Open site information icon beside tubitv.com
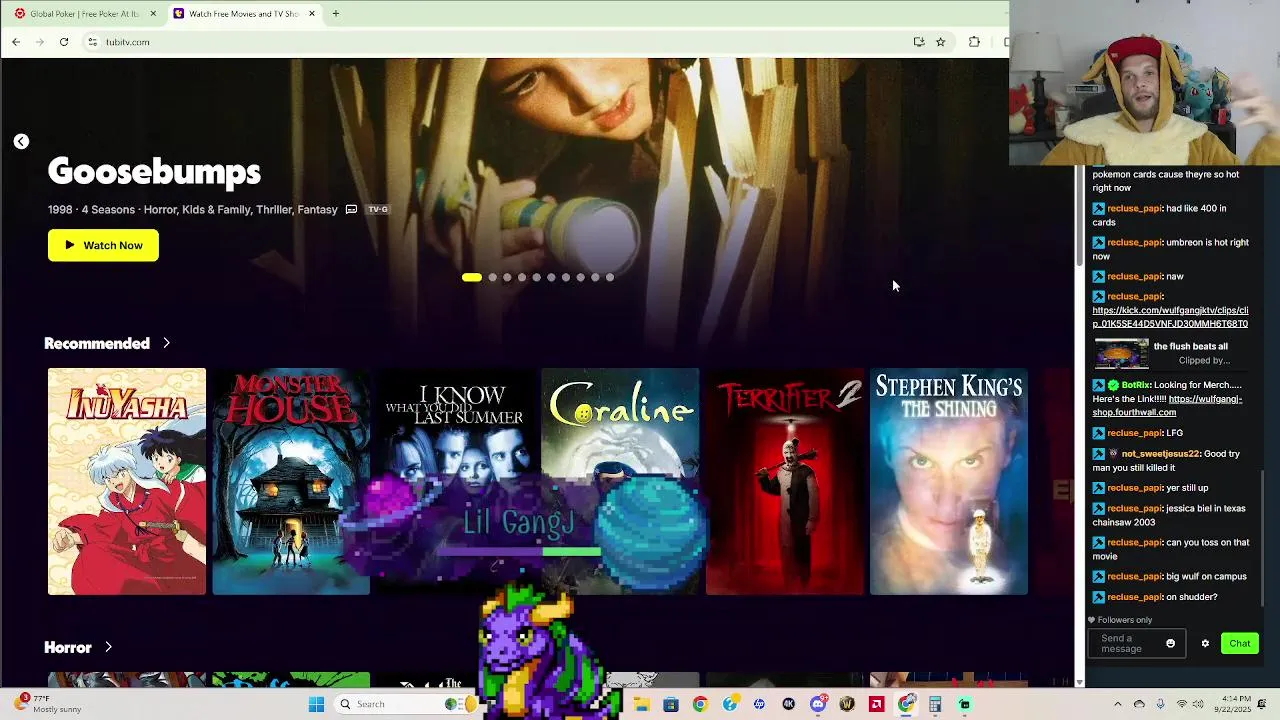Screen dimensions: 1280x720 pos(92,42)
